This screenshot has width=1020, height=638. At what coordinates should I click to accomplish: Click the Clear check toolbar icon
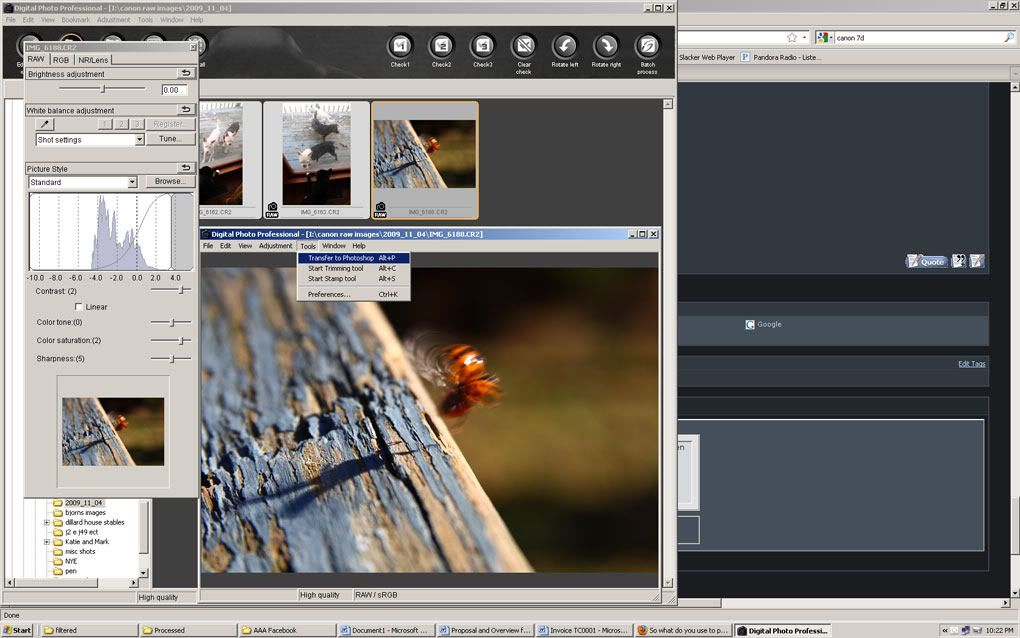pyautogui.click(x=523, y=46)
